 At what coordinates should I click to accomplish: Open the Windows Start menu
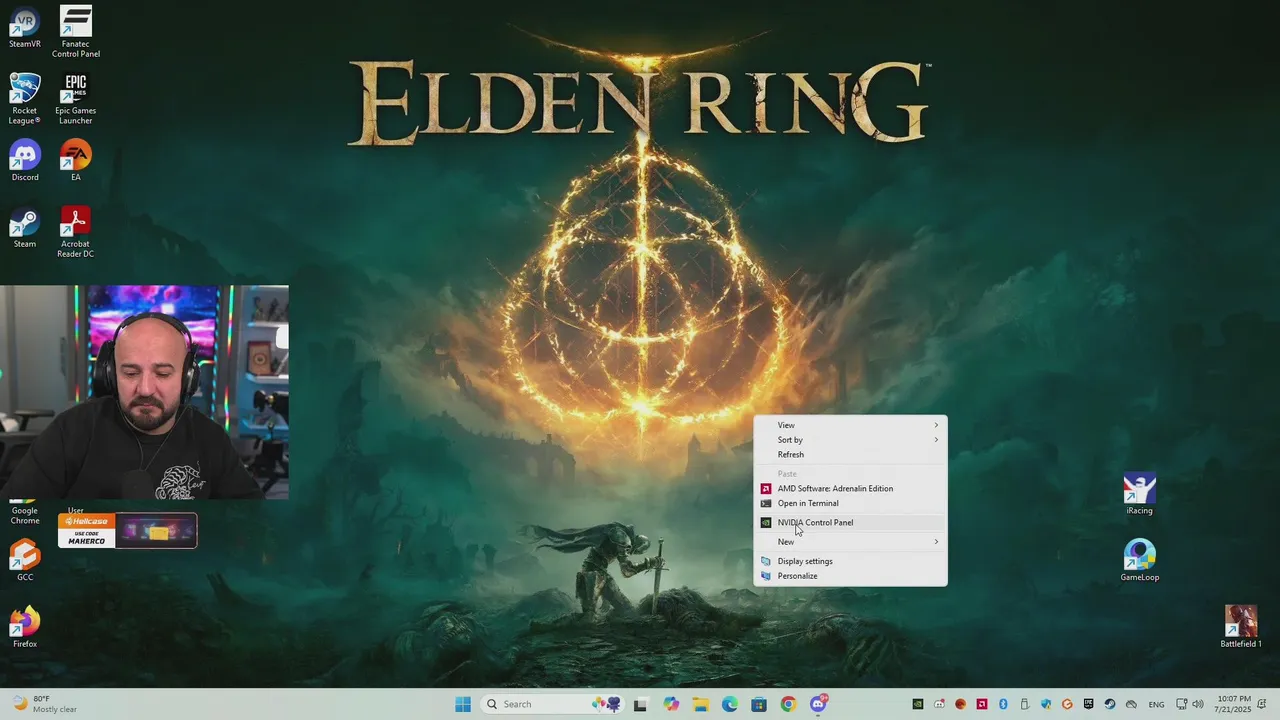(463, 704)
